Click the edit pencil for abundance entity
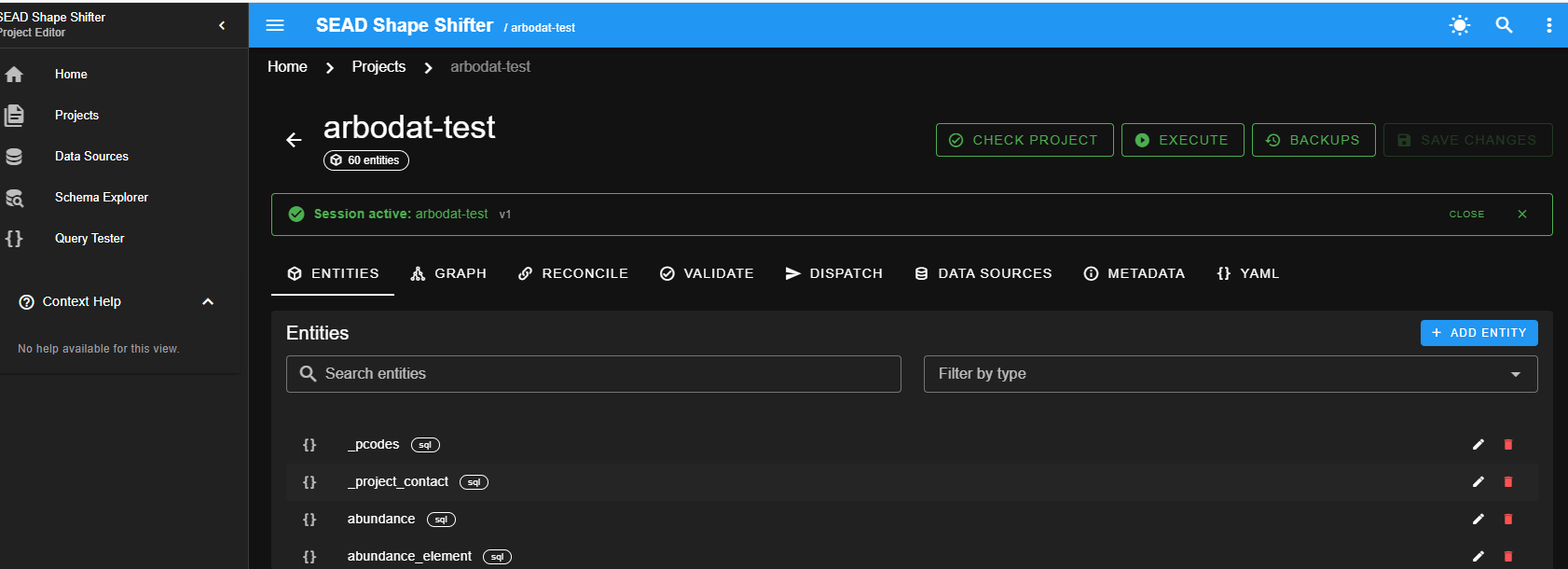Image resolution: width=1568 pixels, height=569 pixels. (1478, 520)
